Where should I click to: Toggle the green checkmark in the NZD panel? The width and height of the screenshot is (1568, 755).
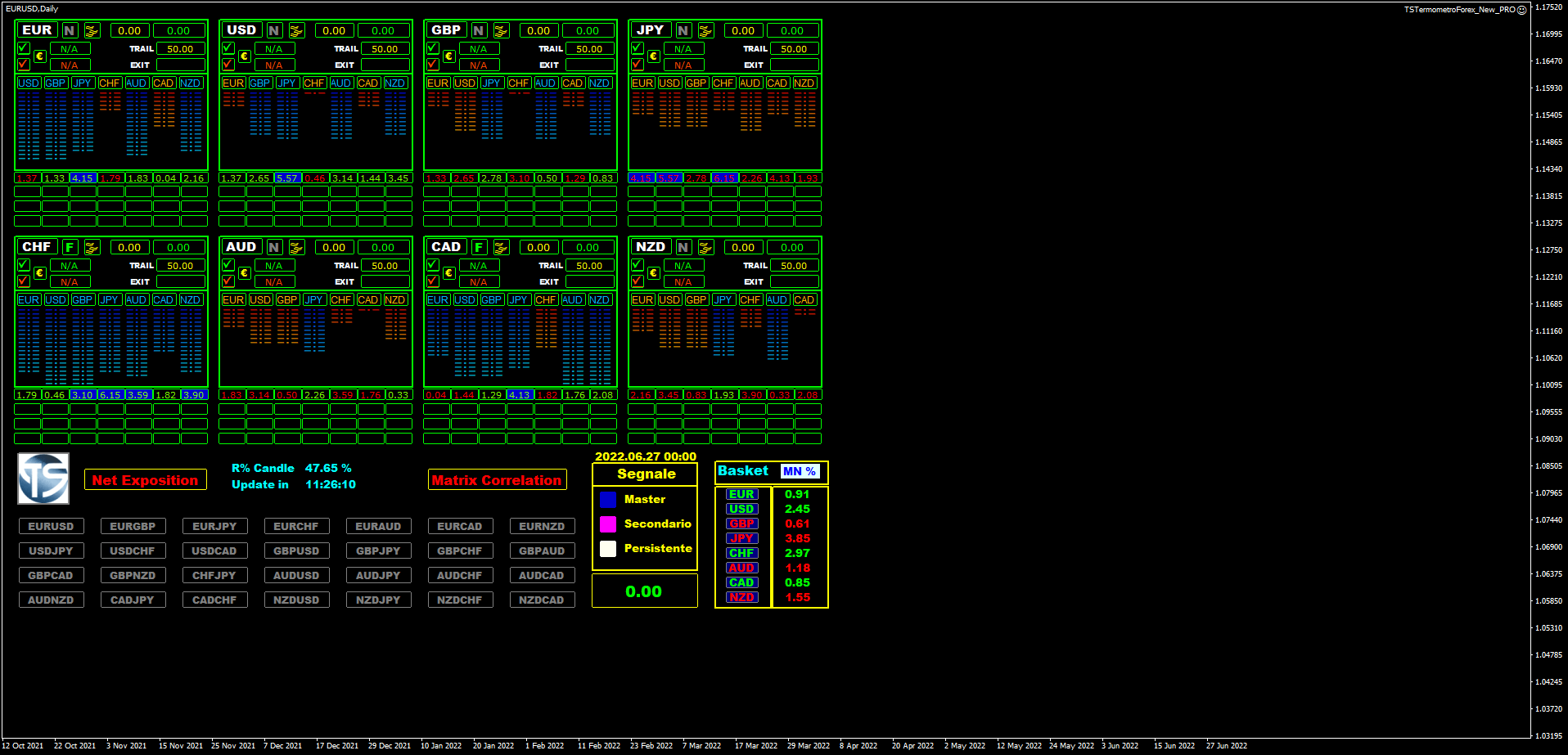click(x=637, y=264)
